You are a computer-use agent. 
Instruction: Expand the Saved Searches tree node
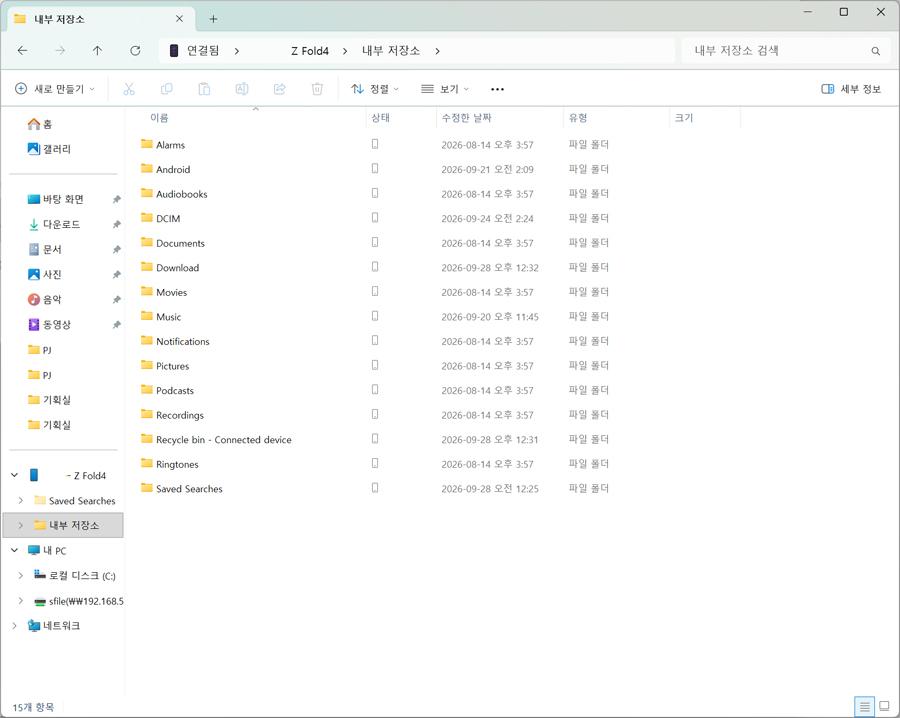(21, 500)
